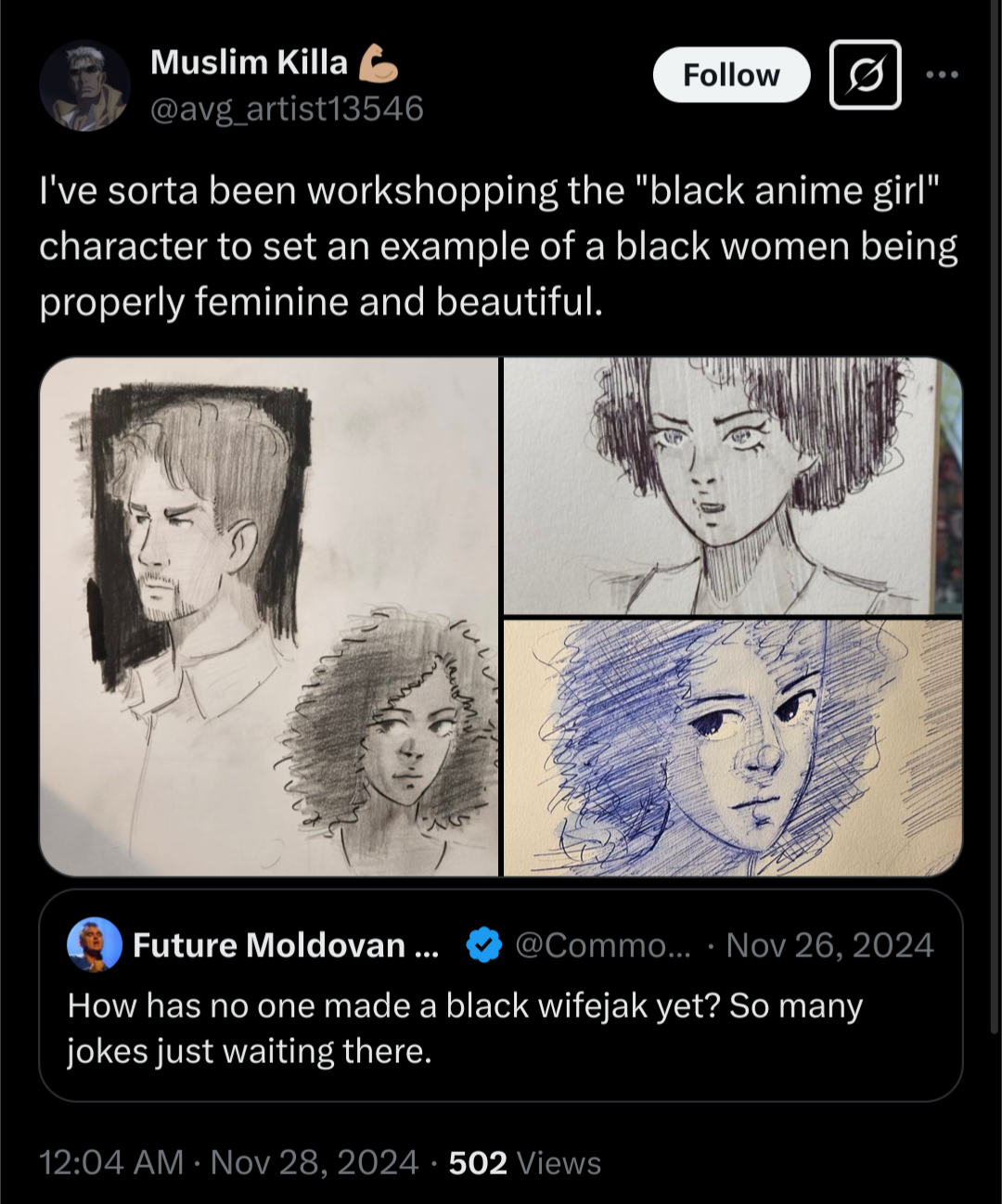Click the Future Moldovan display name
The height and width of the screenshot is (1204, 1002).
[286, 945]
